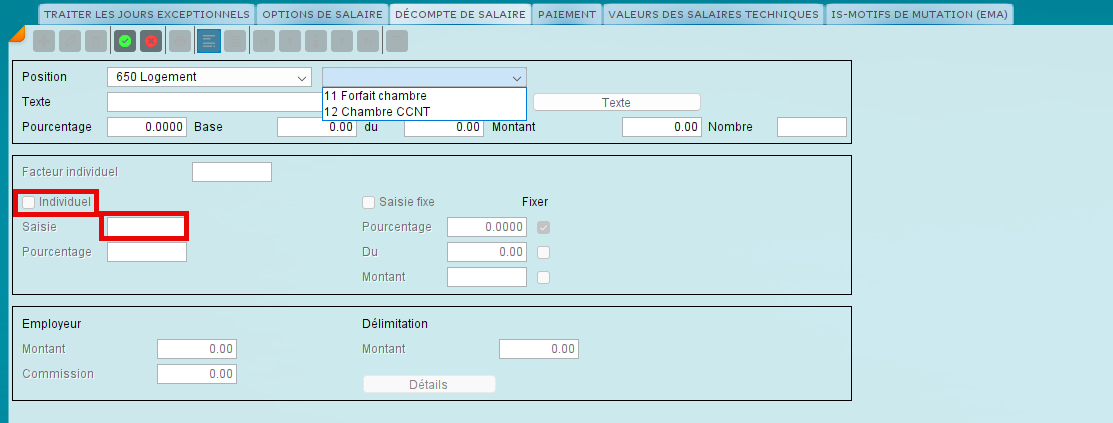
Task: Switch to Valeurs des salaires techniques tab
Action: pos(713,14)
